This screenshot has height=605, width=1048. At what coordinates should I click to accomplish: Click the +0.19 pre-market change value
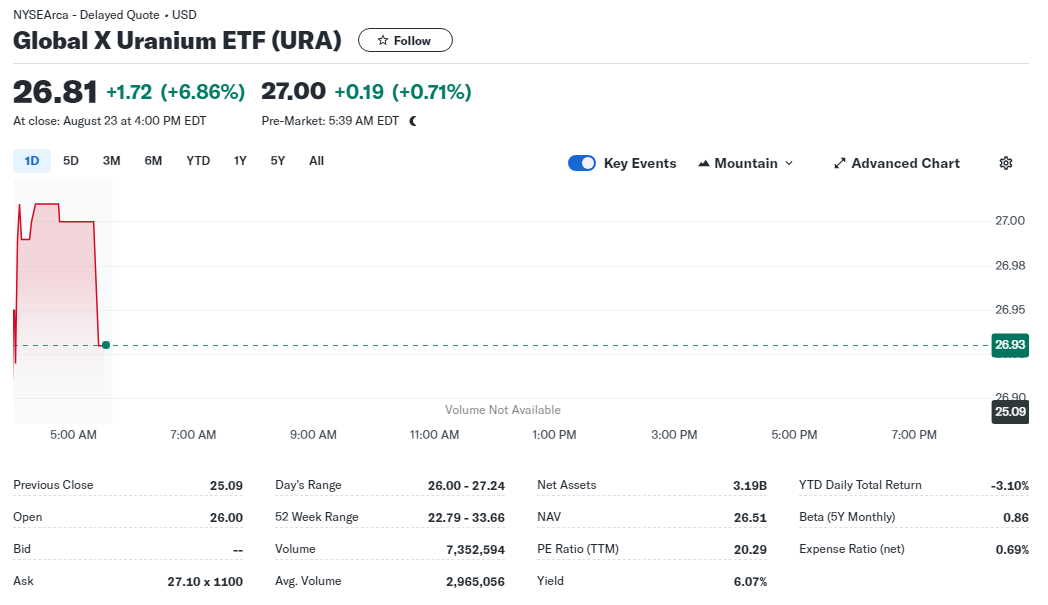pos(359,92)
